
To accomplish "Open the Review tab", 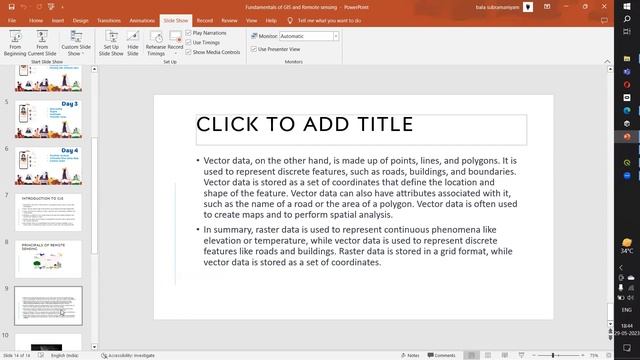I will pyautogui.click(x=229, y=20).
